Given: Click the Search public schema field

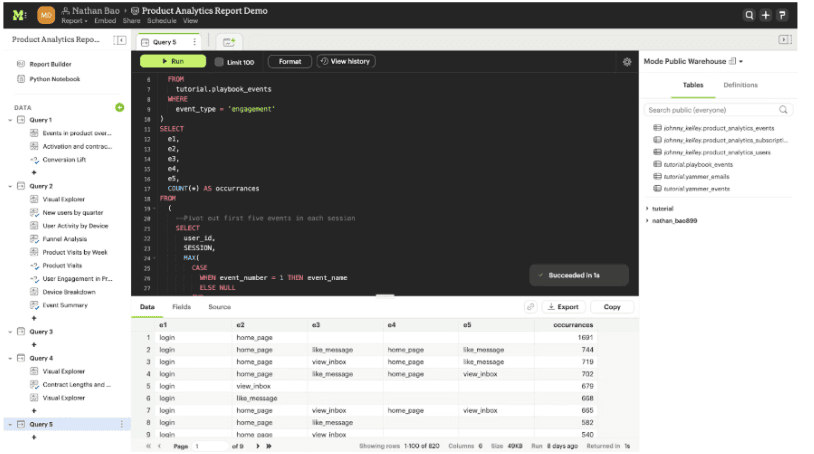Looking at the screenshot, I should click(718, 110).
